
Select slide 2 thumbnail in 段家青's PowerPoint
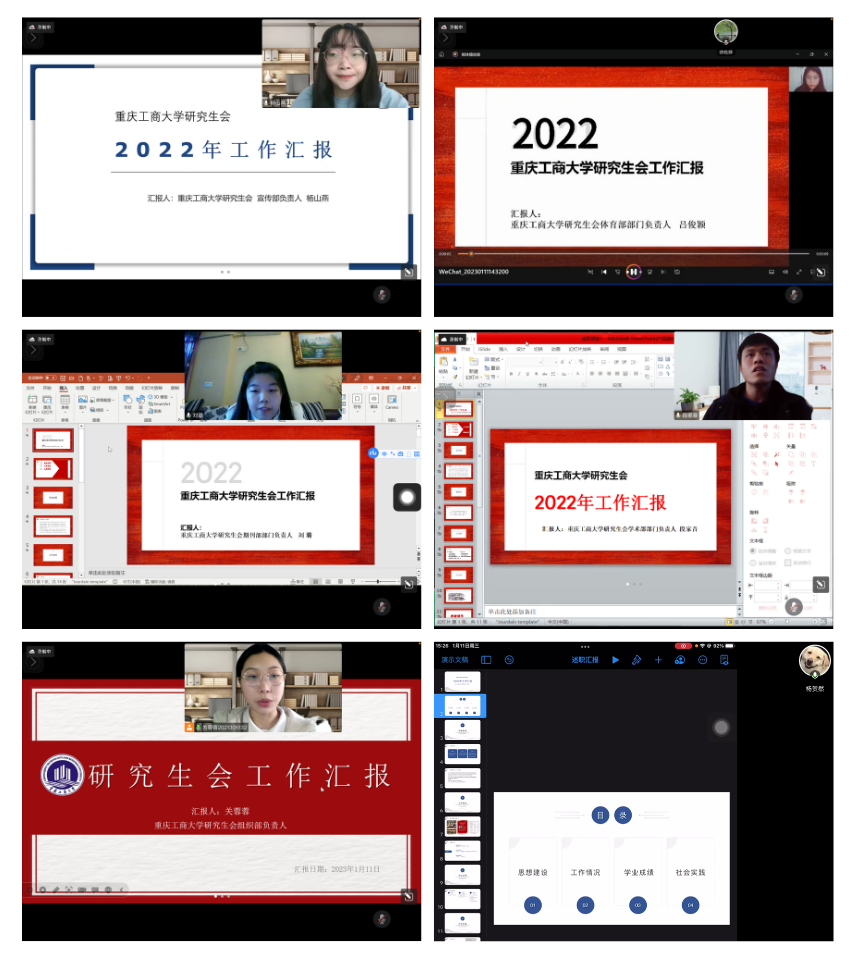coord(459,430)
